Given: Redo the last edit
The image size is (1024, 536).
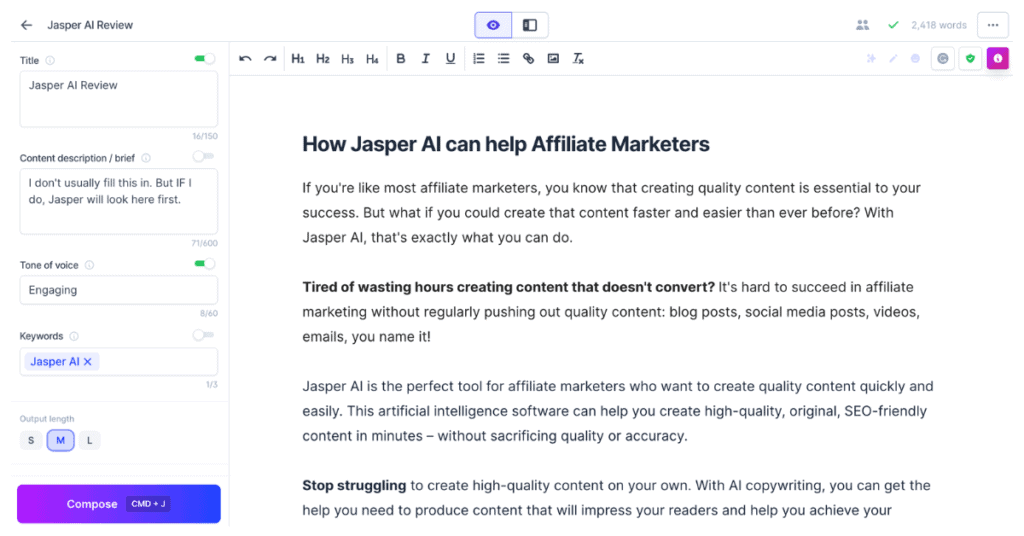Looking at the screenshot, I should coord(270,59).
